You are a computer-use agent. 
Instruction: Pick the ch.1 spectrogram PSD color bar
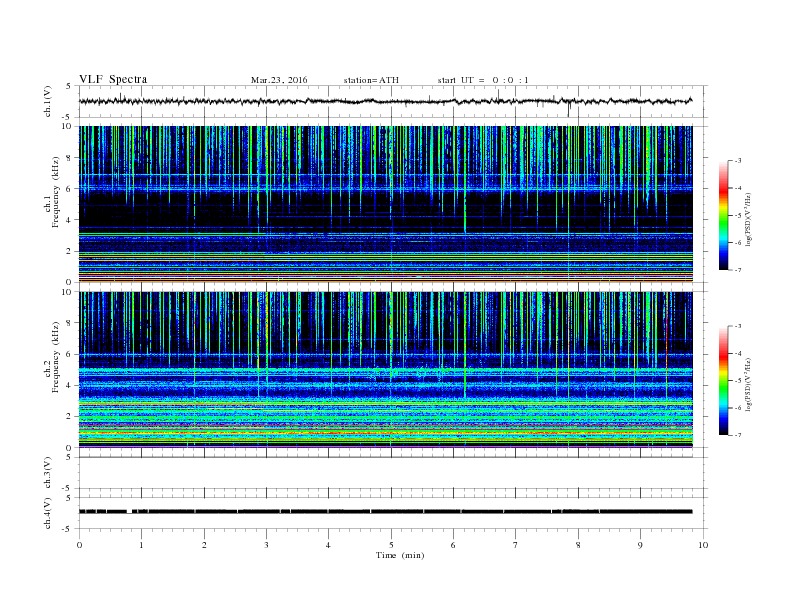click(x=724, y=215)
